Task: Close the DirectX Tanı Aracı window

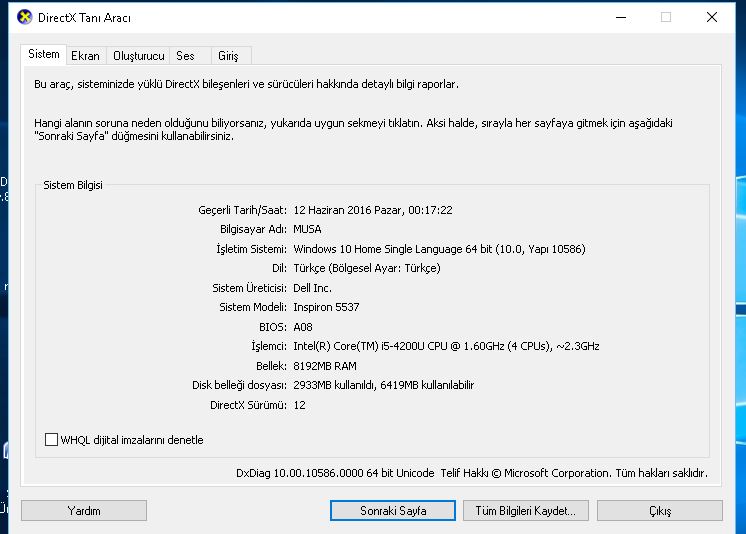Action: pyautogui.click(x=712, y=18)
